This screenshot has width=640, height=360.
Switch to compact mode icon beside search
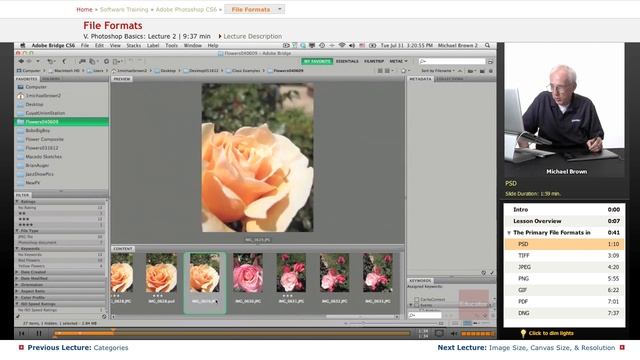point(490,62)
